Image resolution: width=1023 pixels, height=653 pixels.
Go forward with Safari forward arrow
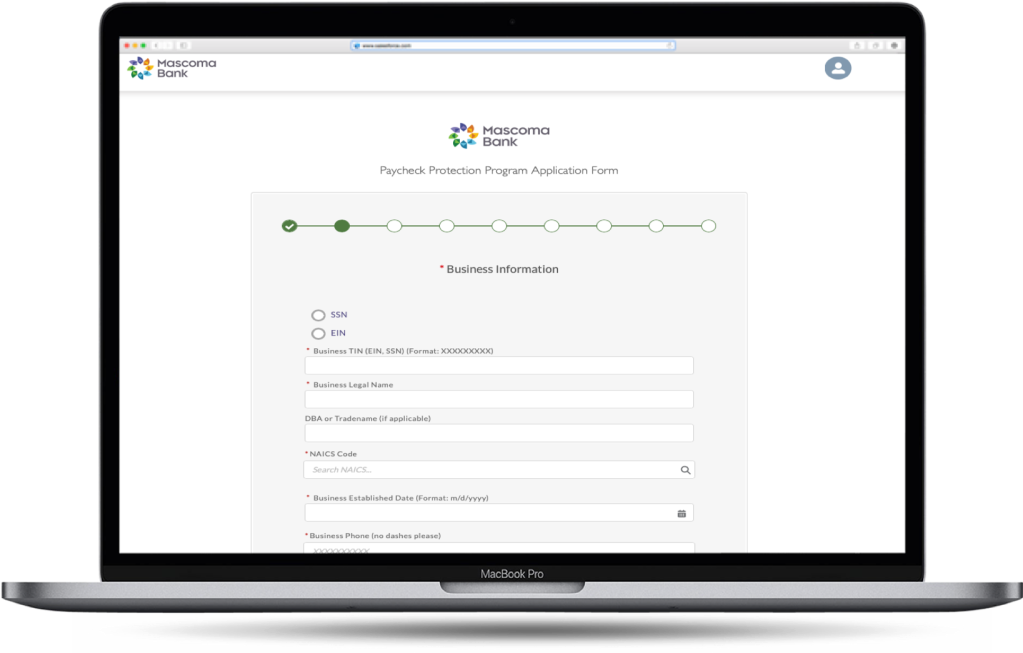(168, 46)
